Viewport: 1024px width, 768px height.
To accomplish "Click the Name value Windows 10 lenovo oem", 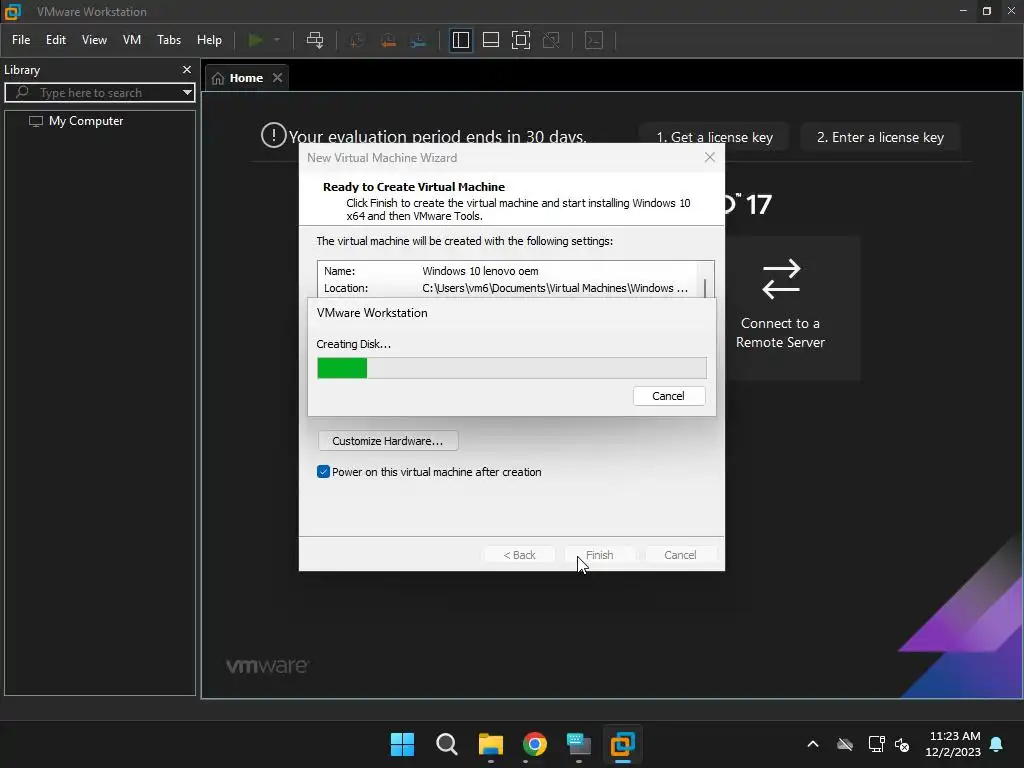I will 480,271.
